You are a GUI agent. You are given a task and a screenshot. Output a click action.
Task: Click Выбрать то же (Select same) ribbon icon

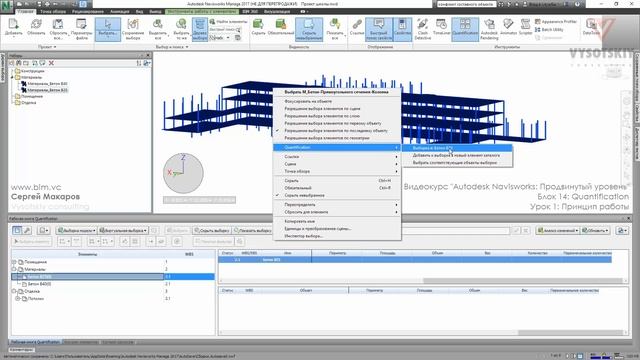181,29
